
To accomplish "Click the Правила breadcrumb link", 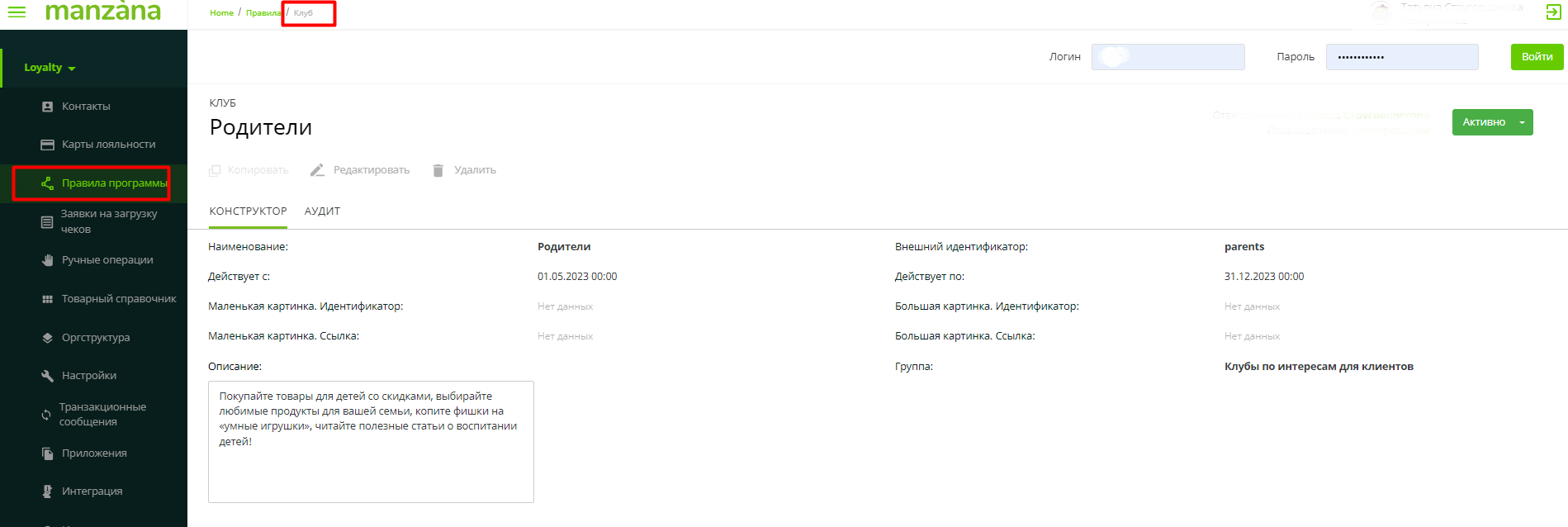I will 263,13.
